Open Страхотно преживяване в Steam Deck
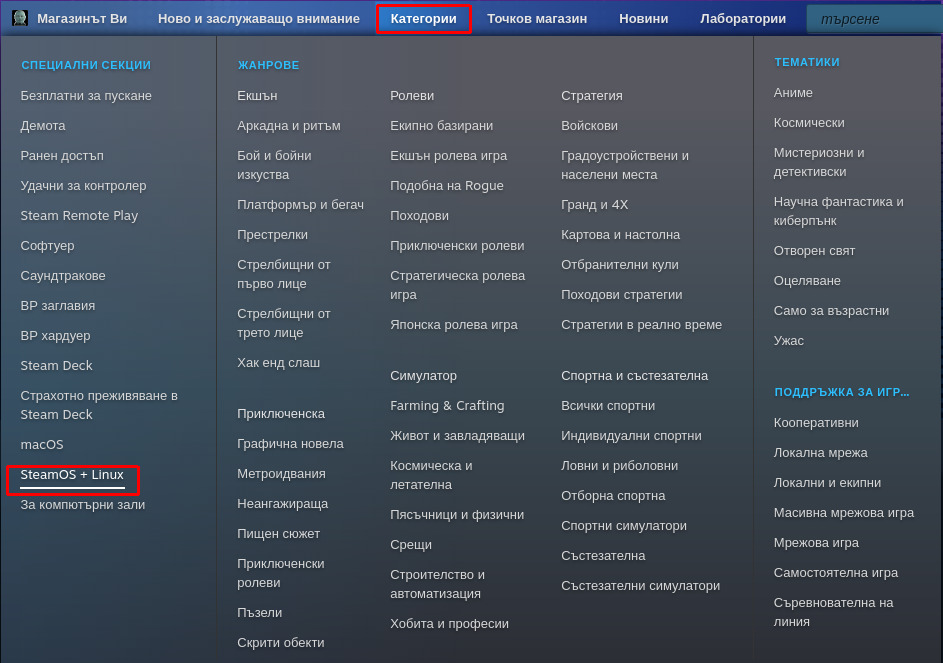Image resolution: width=943 pixels, height=663 pixels. point(99,405)
